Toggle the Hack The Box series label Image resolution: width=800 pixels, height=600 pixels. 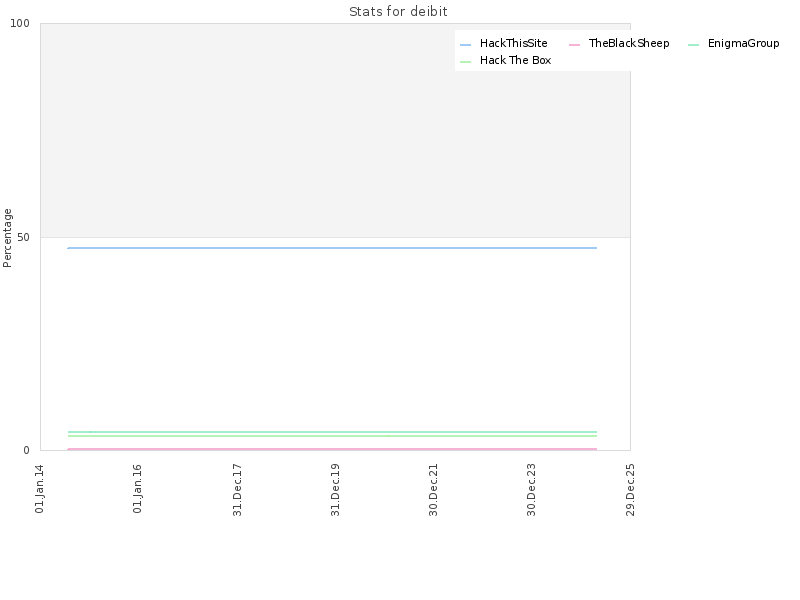point(515,60)
